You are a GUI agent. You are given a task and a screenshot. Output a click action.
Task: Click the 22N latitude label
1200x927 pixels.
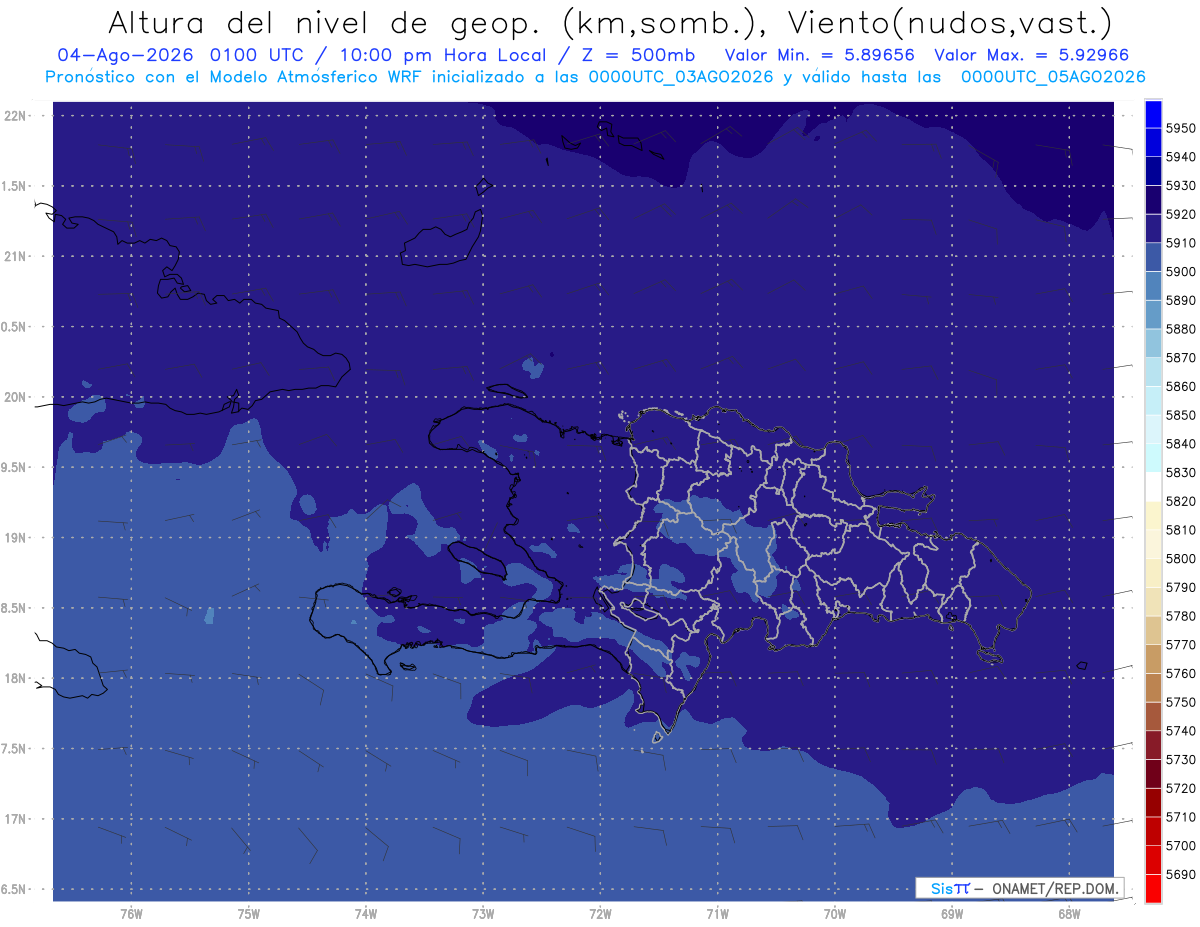pos(16,116)
